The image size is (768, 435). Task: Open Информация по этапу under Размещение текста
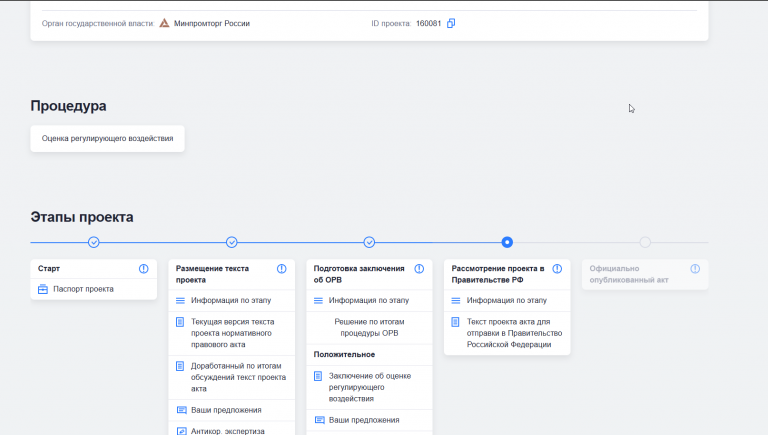pos(232,300)
